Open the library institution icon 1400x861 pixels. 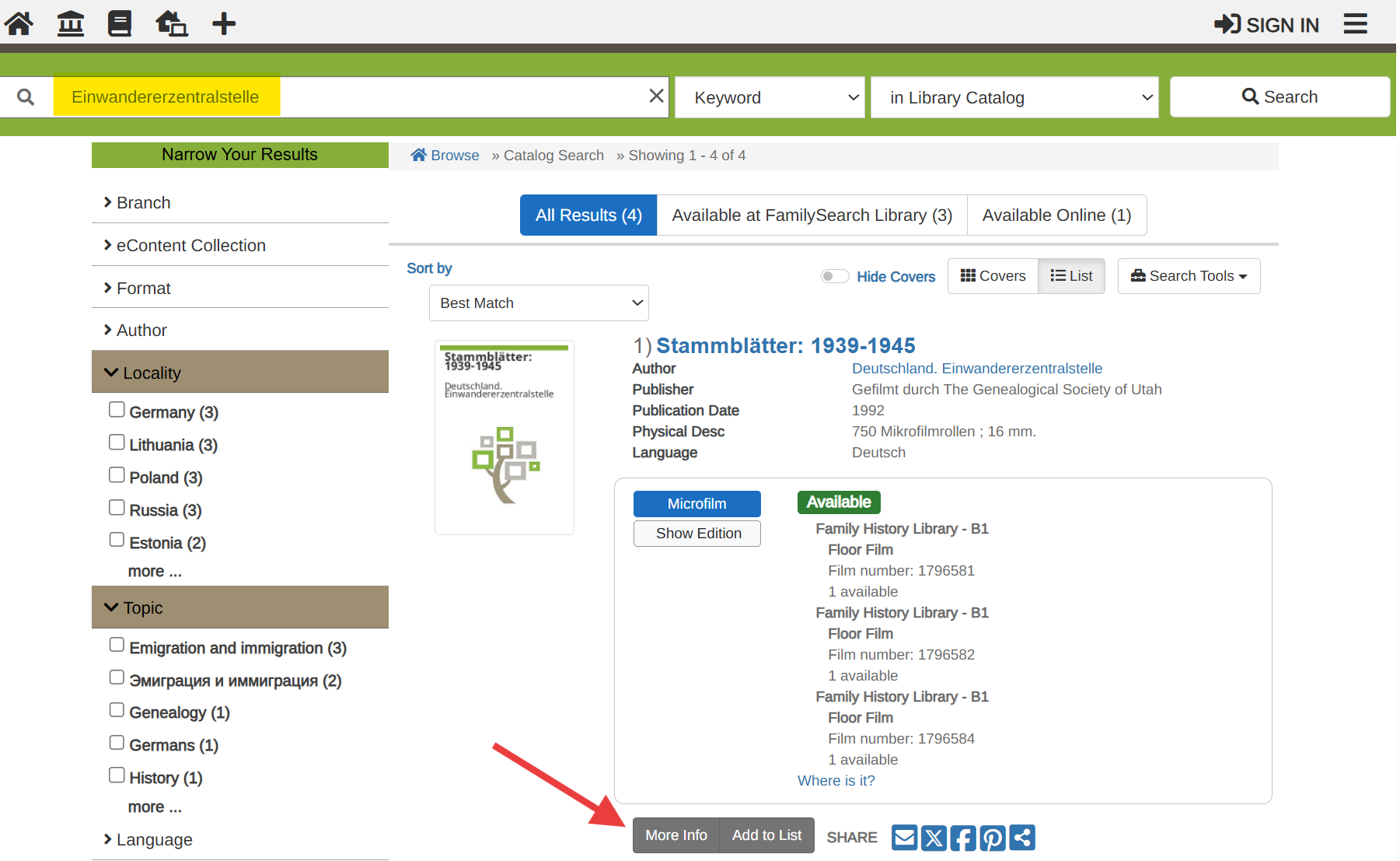tap(71, 23)
